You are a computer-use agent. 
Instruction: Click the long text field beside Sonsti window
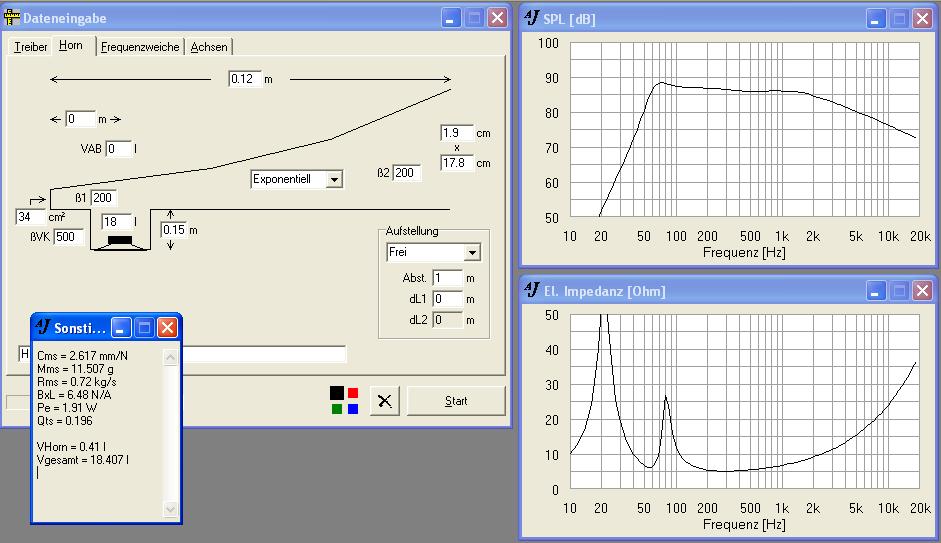point(182,354)
